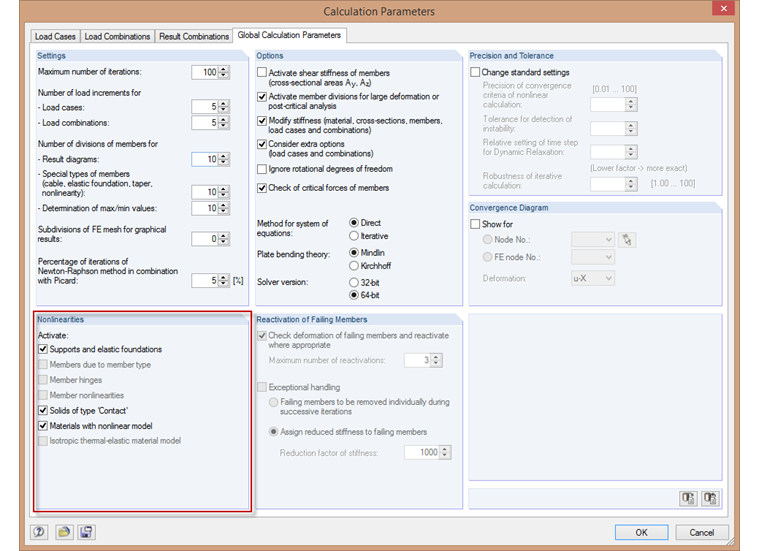Enable Ignore rotational degrees of freedom

[262, 169]
